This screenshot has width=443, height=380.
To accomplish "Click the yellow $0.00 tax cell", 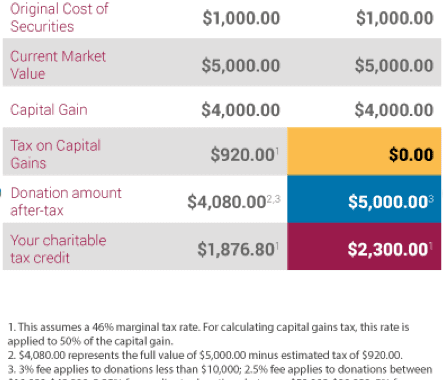I will [364, 151].
